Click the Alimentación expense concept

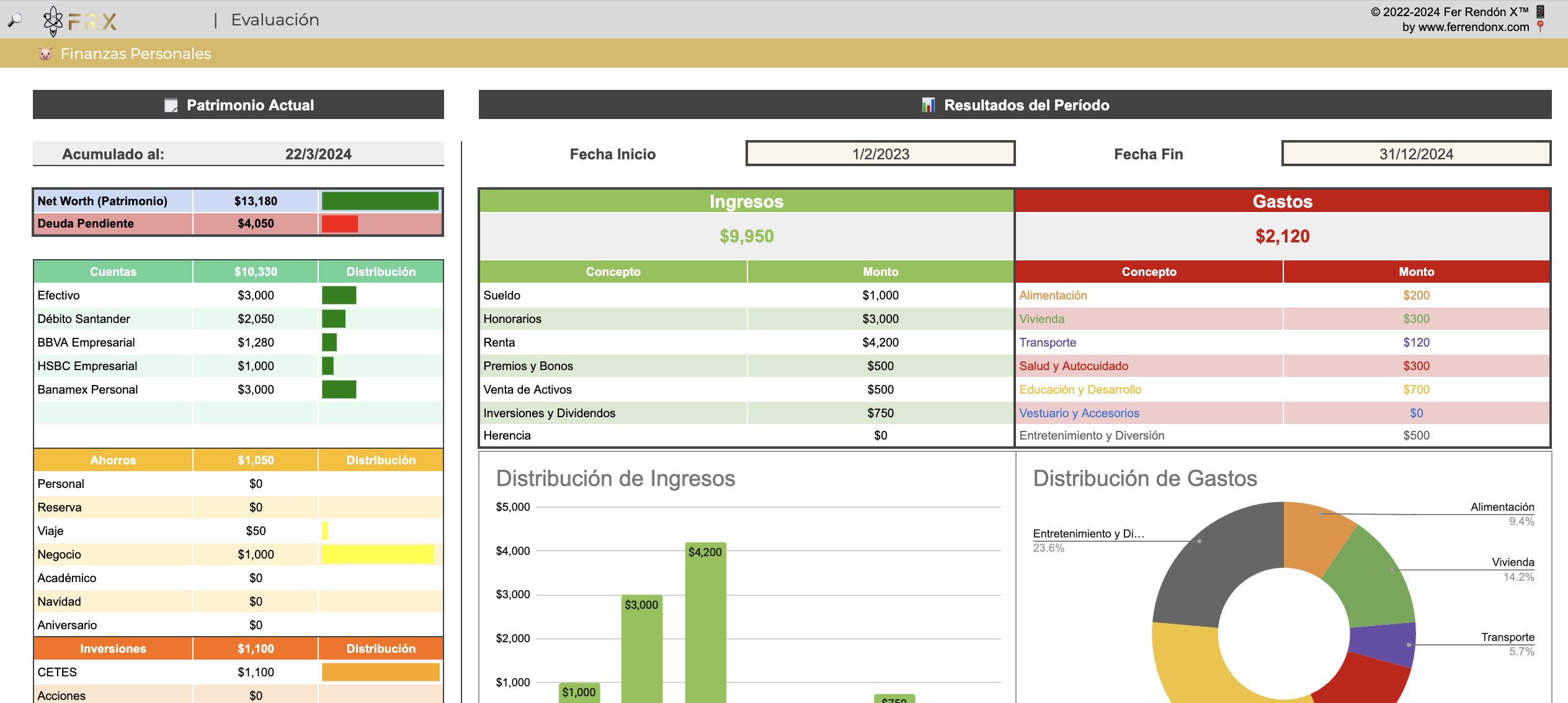tap(1053, 295)
